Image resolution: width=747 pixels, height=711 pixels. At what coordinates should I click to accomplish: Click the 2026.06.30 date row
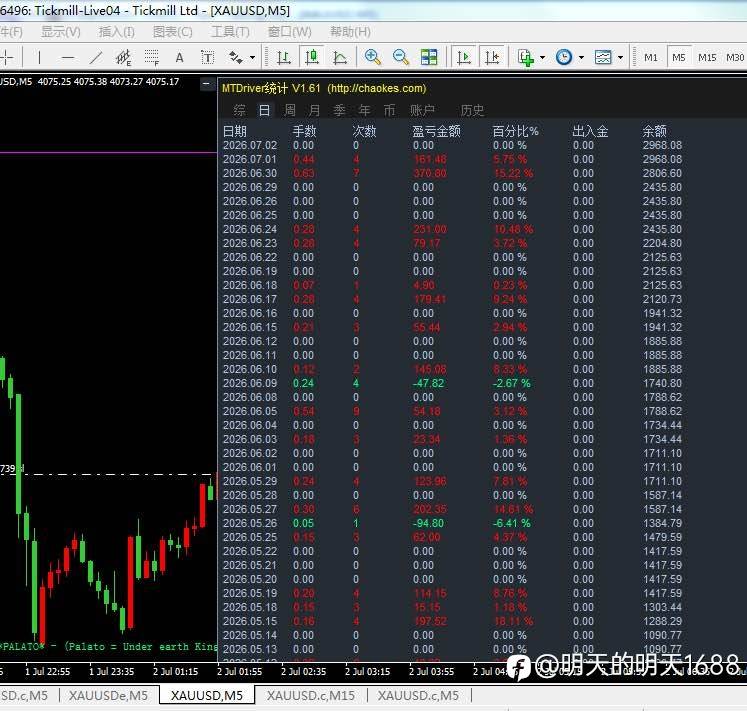pyautogui.click(x=250, y=173)
